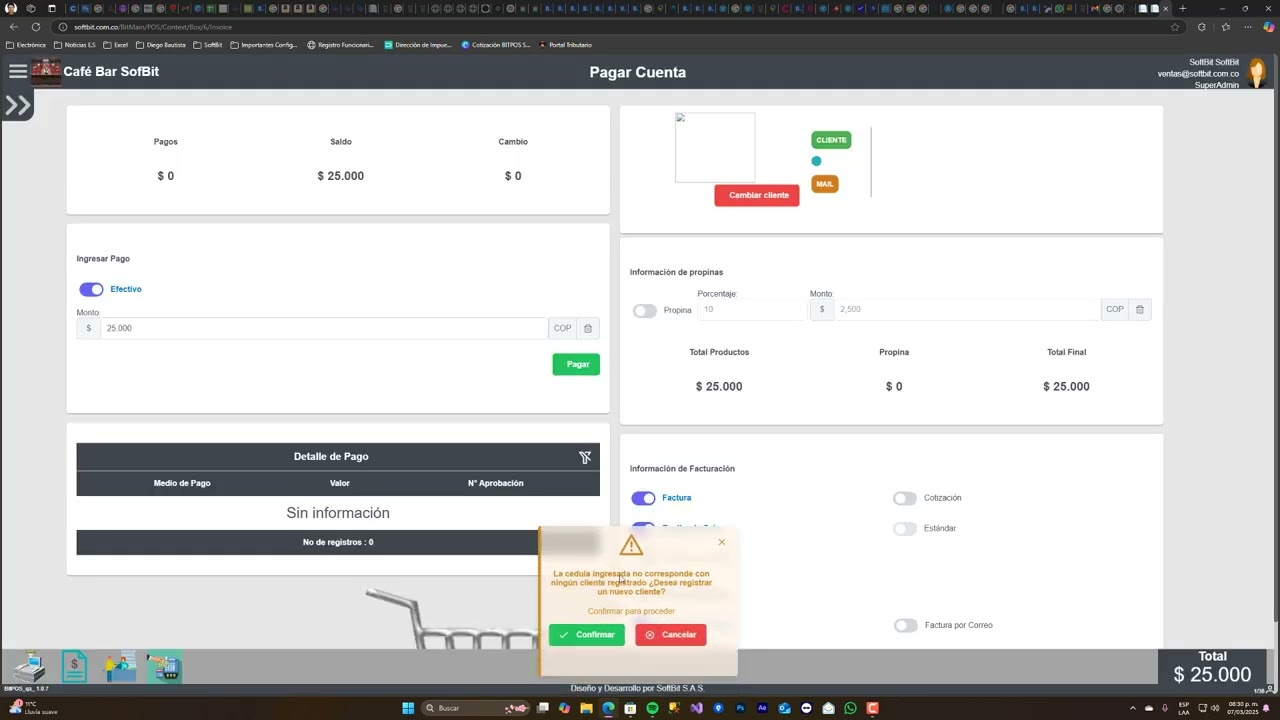1280x720 pixels.
Task: Enable the Factura por Correo toggle
Action: pos(905,625)
